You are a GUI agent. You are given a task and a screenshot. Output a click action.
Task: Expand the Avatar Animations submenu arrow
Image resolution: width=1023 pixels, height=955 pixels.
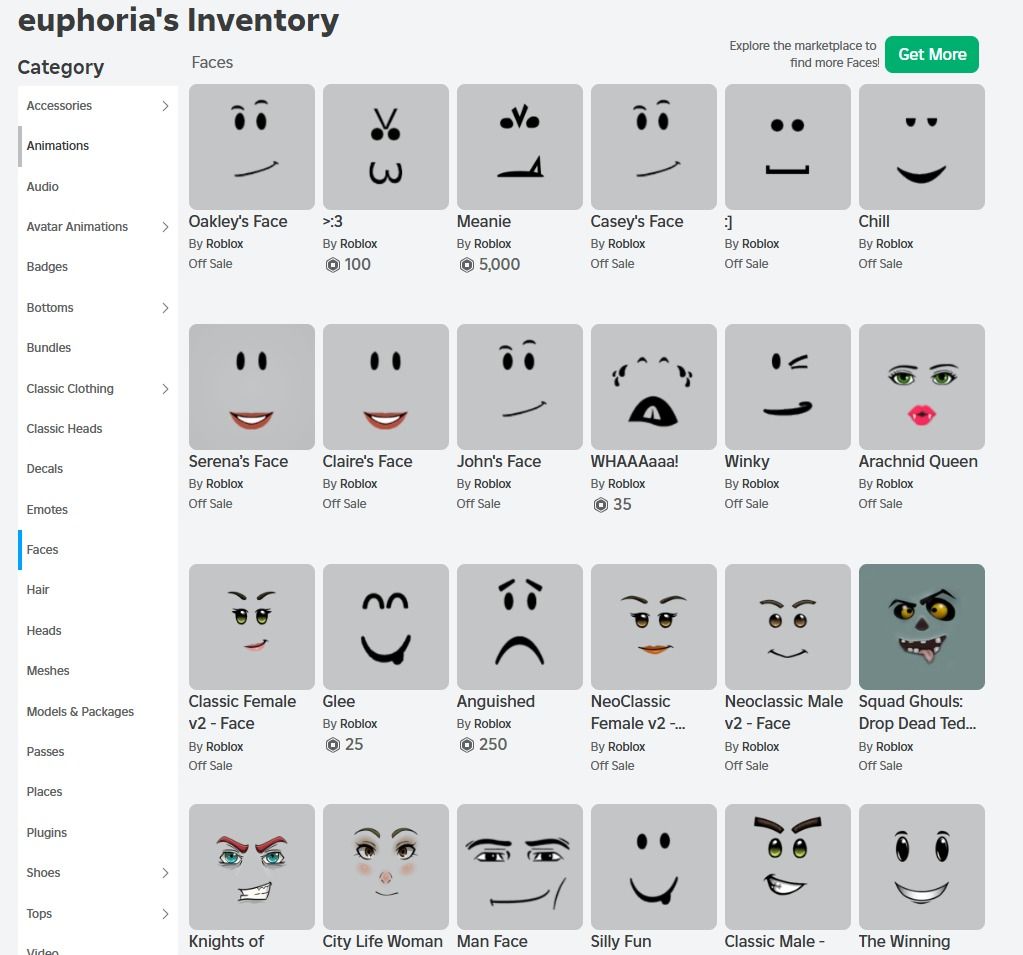coord(165,227)
